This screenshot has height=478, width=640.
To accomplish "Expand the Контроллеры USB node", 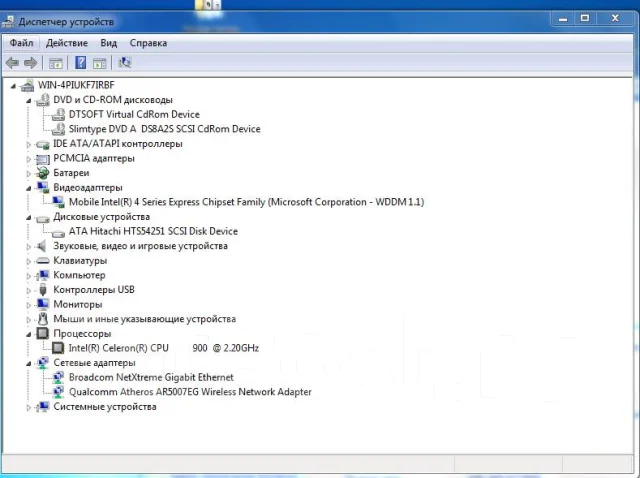I will pyautogui.click(x=29, y=291).
